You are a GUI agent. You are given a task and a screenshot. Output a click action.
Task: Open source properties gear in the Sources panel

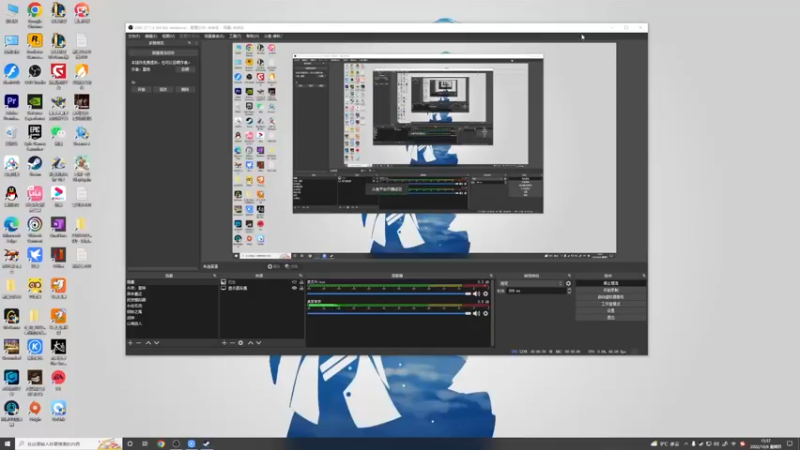pos(241,343)
